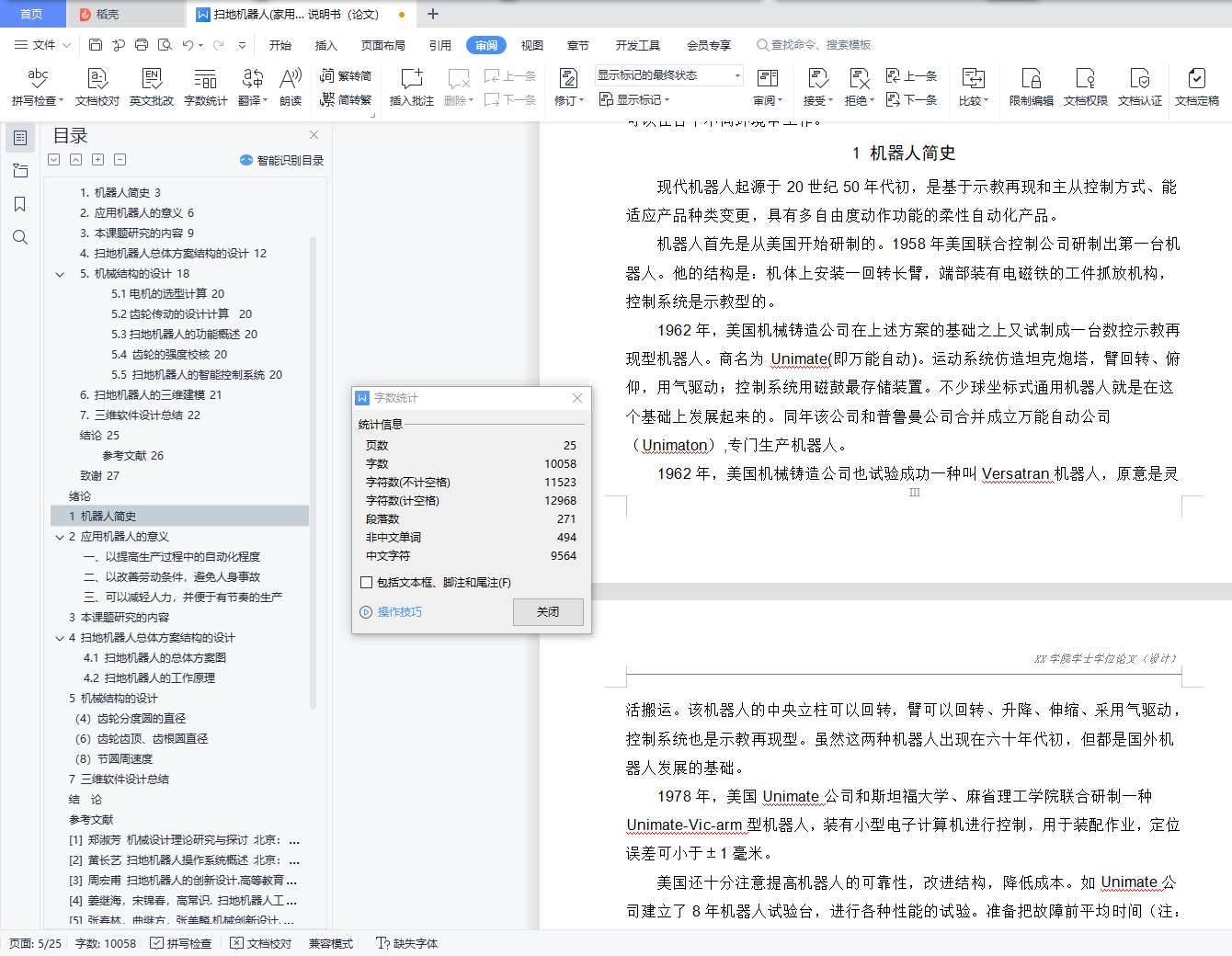Open 限制编辑 restrict editing
Viewport: 1232px width, 956px height.
pyautogui.click(x=1032, y=87)
